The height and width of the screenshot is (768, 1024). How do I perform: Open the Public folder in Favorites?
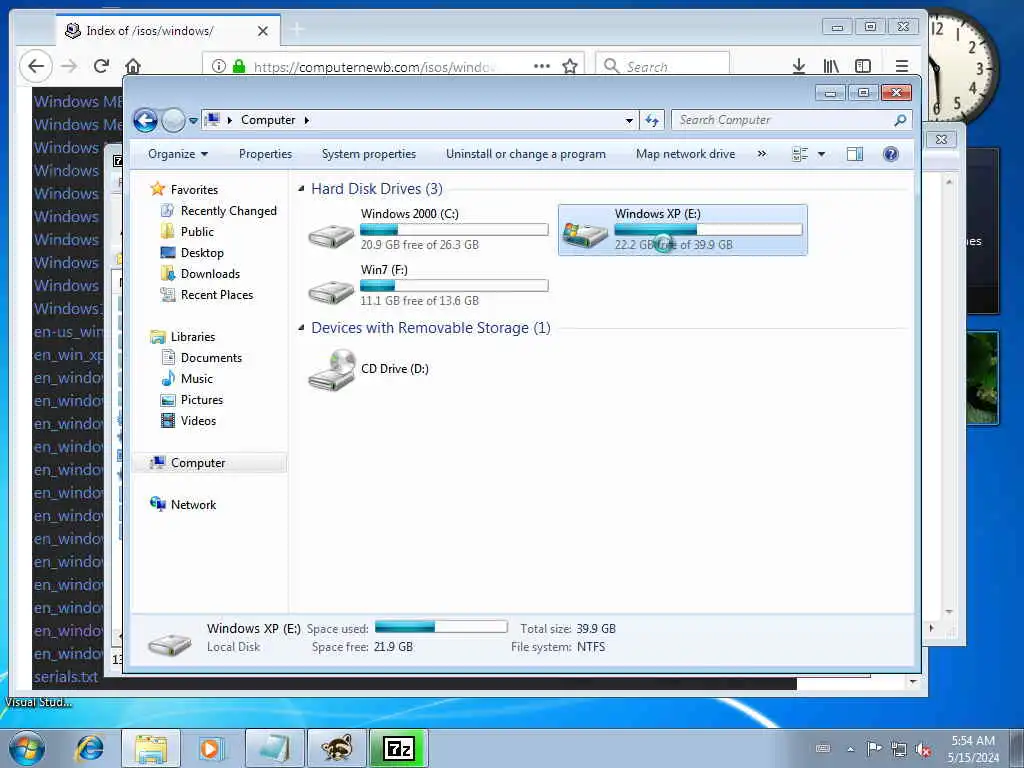(x=197, y=232)
